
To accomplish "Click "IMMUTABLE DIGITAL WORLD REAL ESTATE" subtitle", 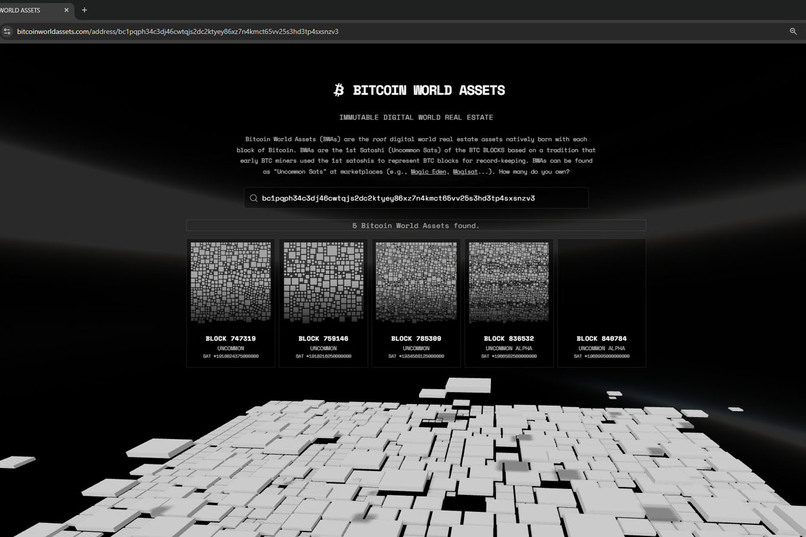I will pos(416,118).
